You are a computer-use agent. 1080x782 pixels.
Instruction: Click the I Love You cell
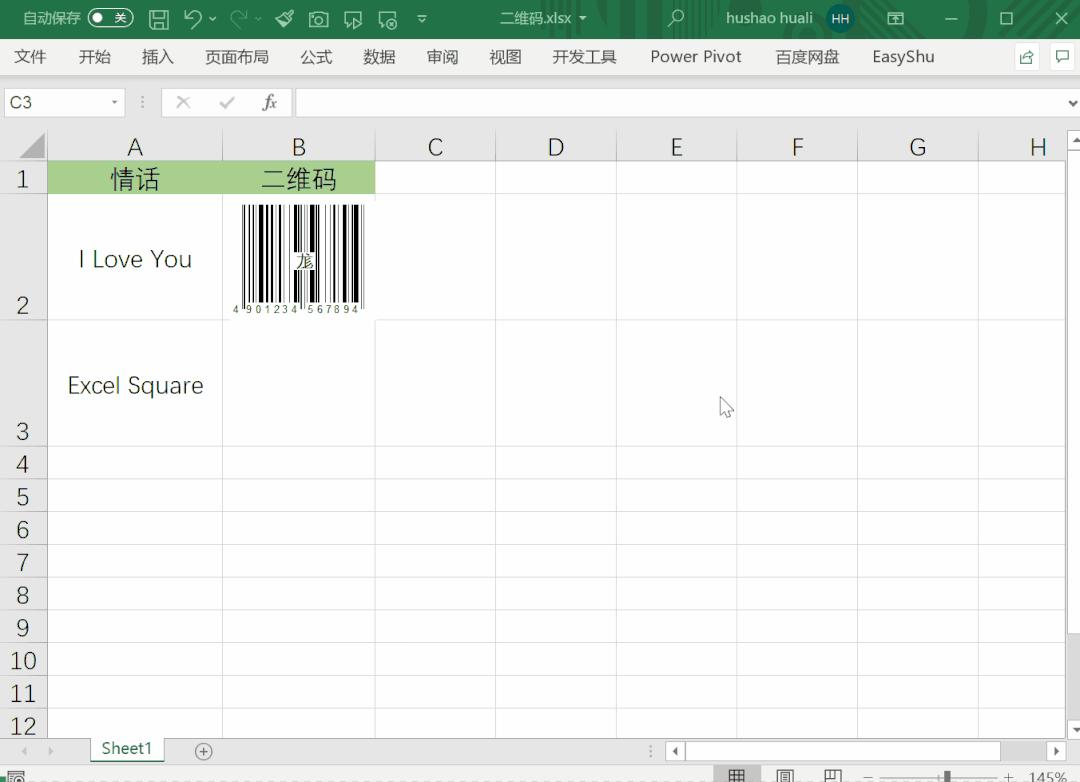pos(135,258)
